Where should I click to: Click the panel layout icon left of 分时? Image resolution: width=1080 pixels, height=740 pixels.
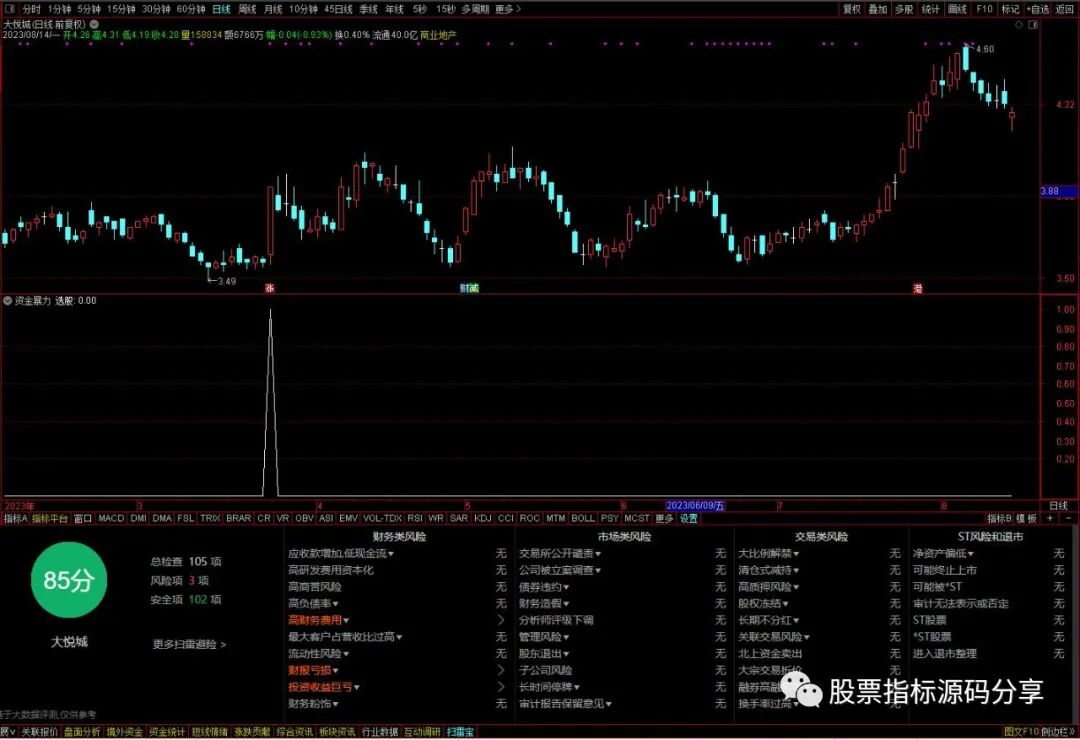tap(8, 9)
